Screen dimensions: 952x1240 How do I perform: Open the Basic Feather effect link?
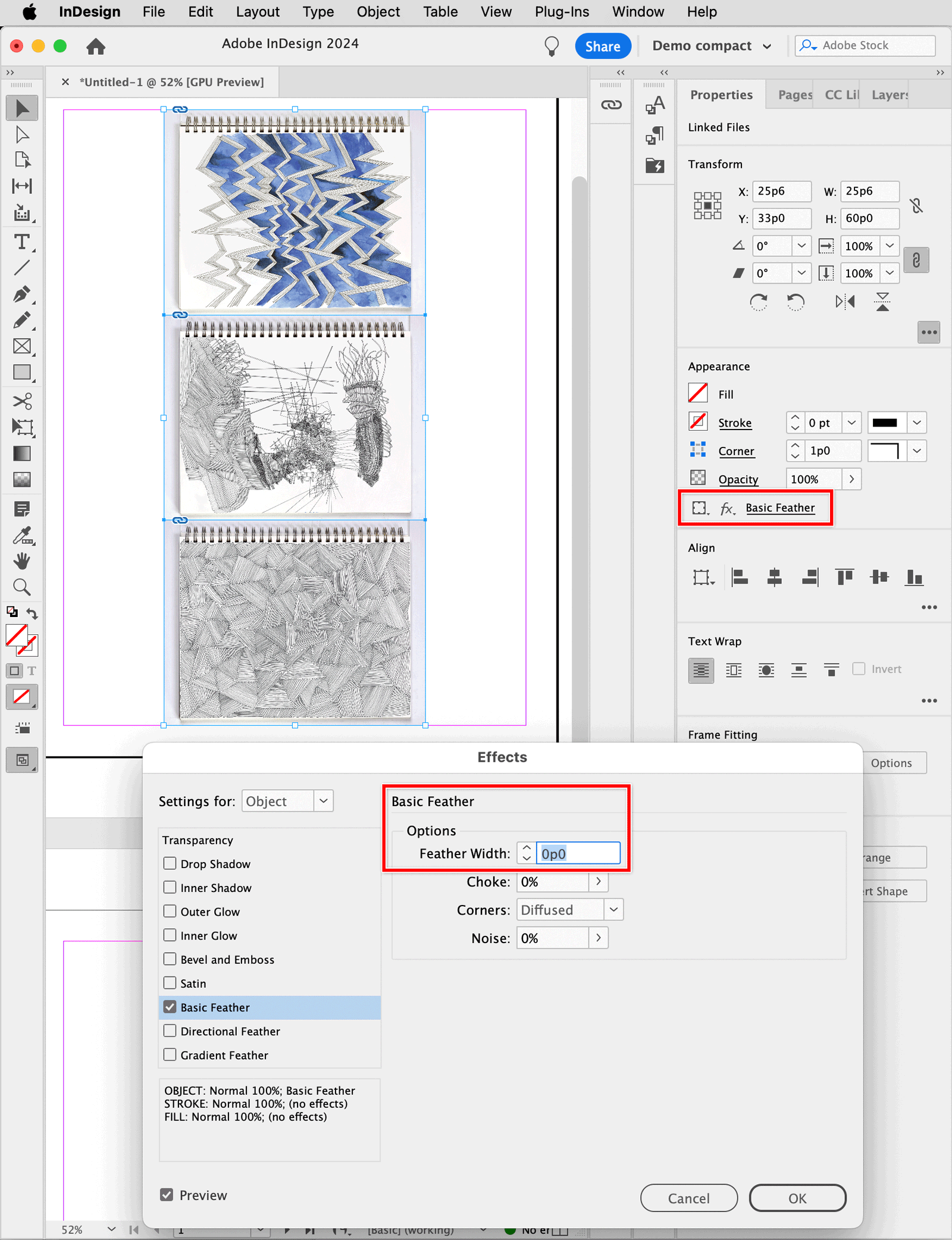[x=780, y=508]
